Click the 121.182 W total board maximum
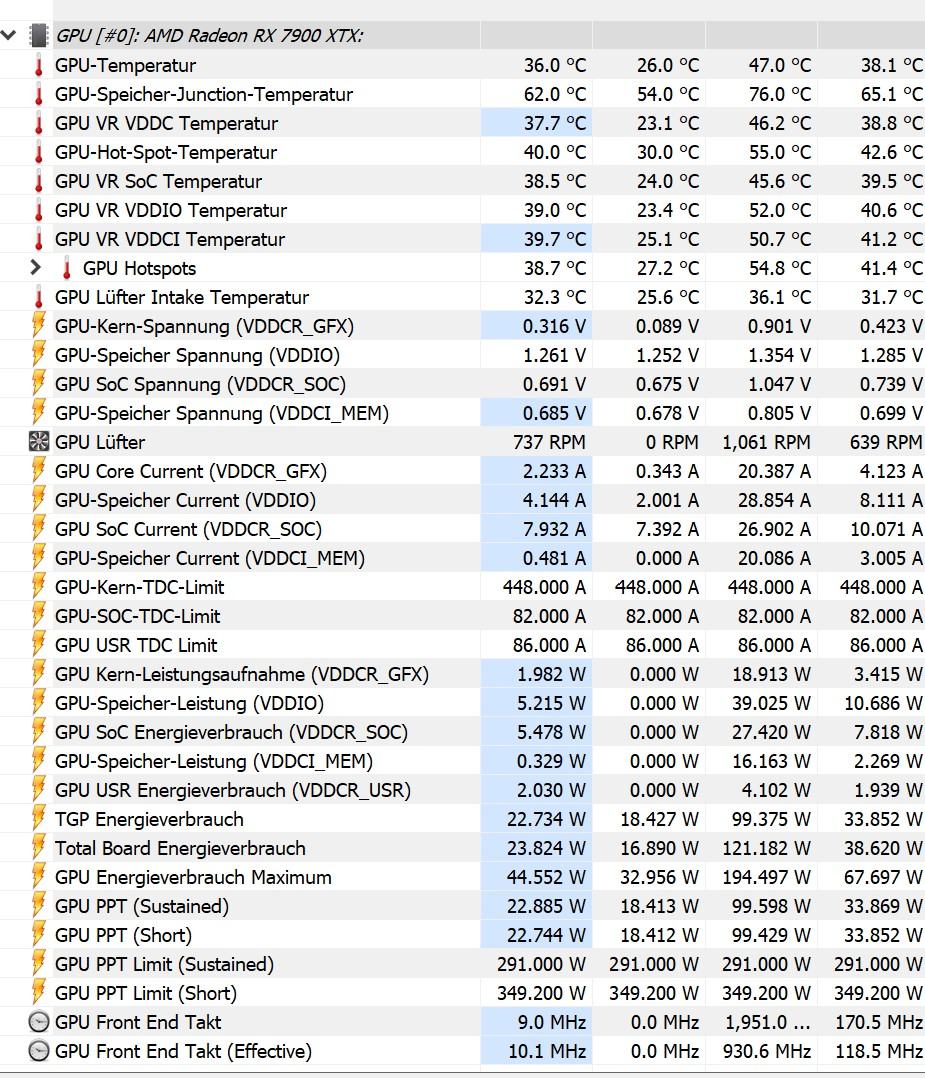Image resolution: width=925 pixels, height=1078 pixels. click(767, 848)
